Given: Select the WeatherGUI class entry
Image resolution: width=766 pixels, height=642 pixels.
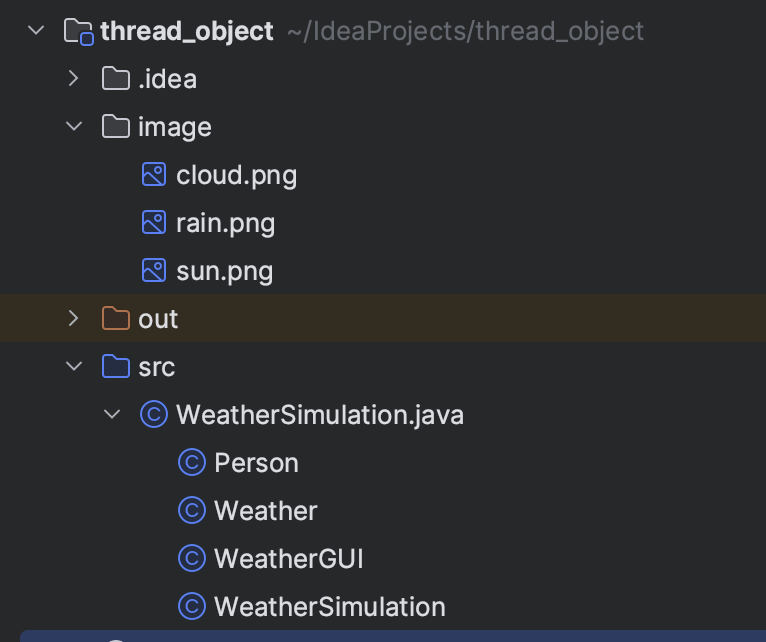Looking at the screenshot, I should pyautogui.click(x=288, y=559).
